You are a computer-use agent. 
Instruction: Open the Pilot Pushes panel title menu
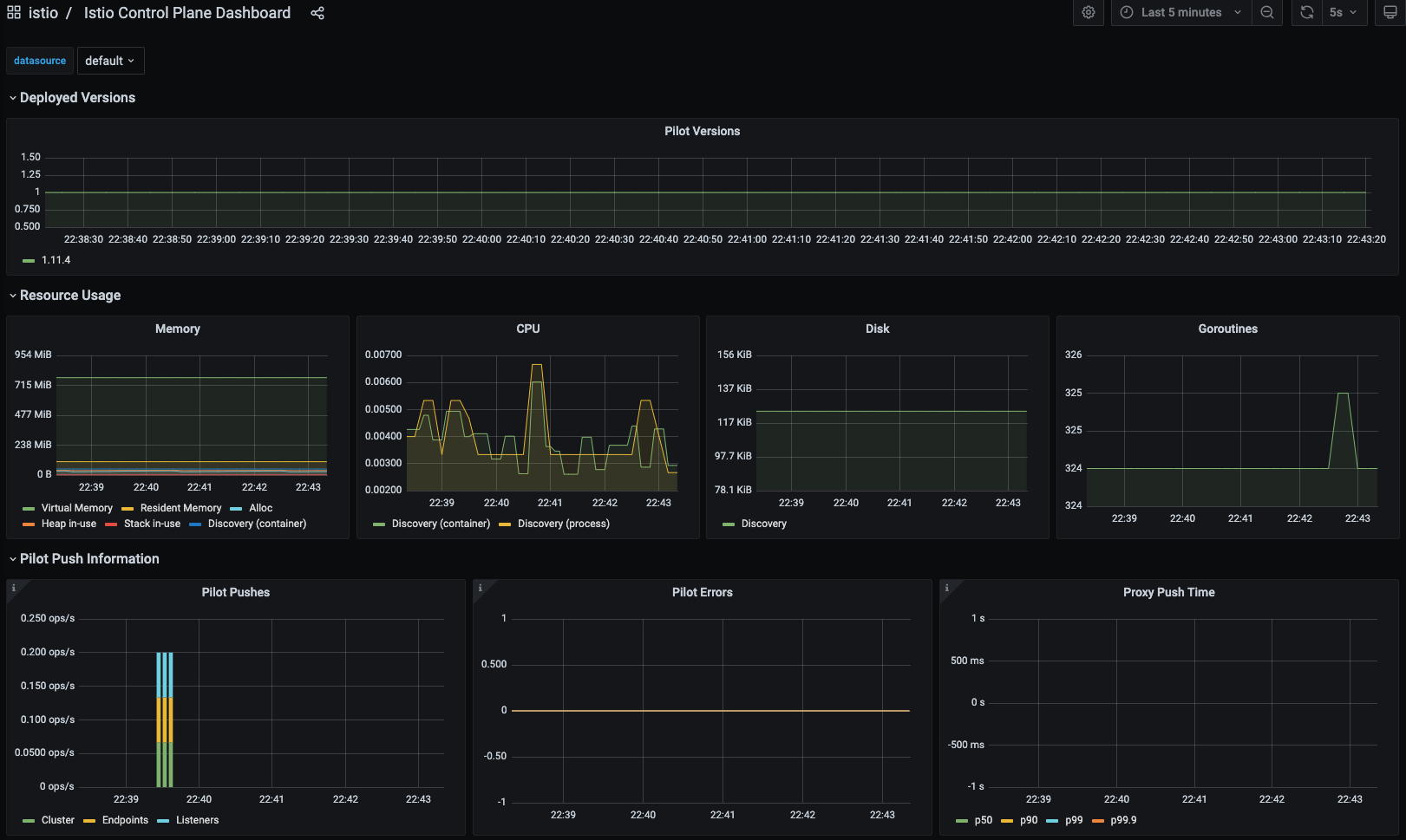236,593
